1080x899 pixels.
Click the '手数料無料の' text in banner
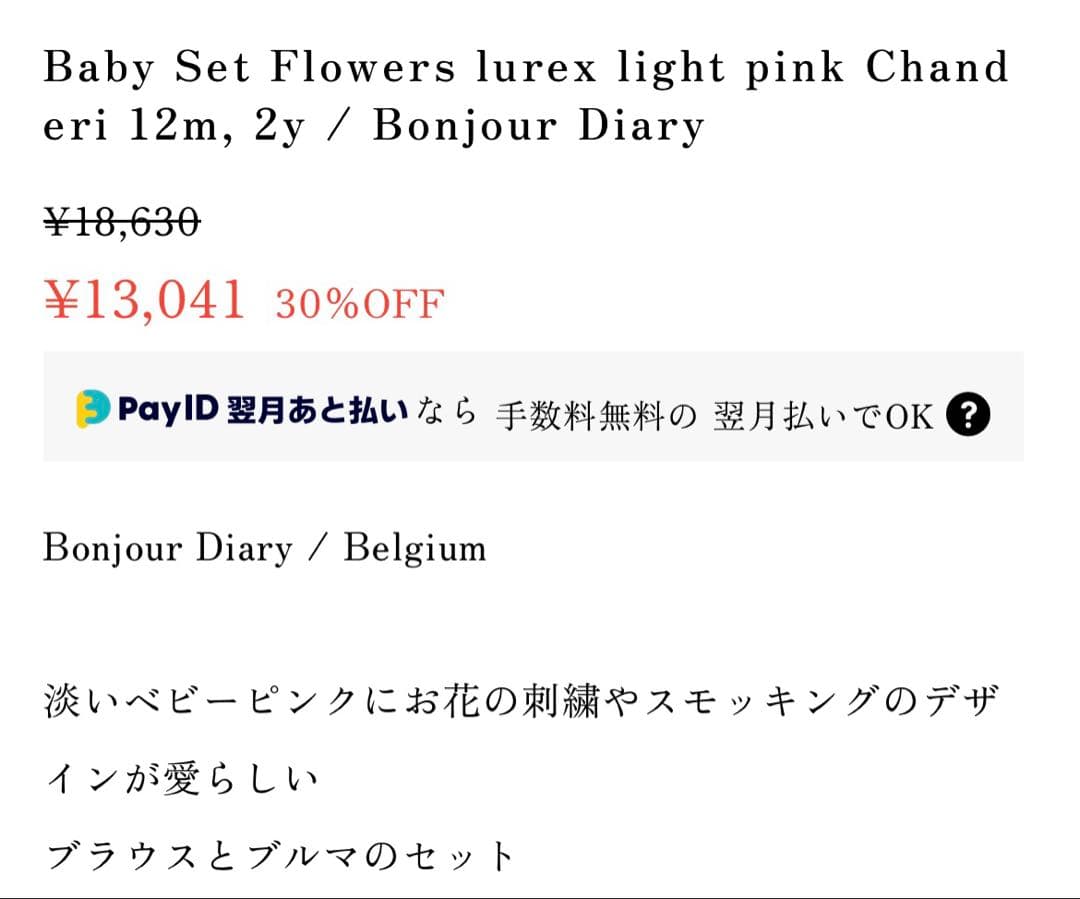pyautogui.click(x=595, y=414)
